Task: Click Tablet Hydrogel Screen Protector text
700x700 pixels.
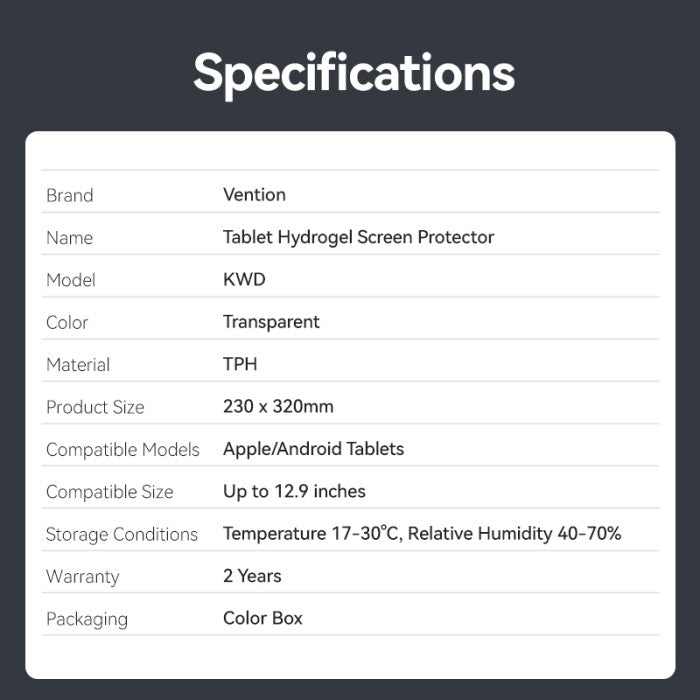Action: (x=358, y=238)
